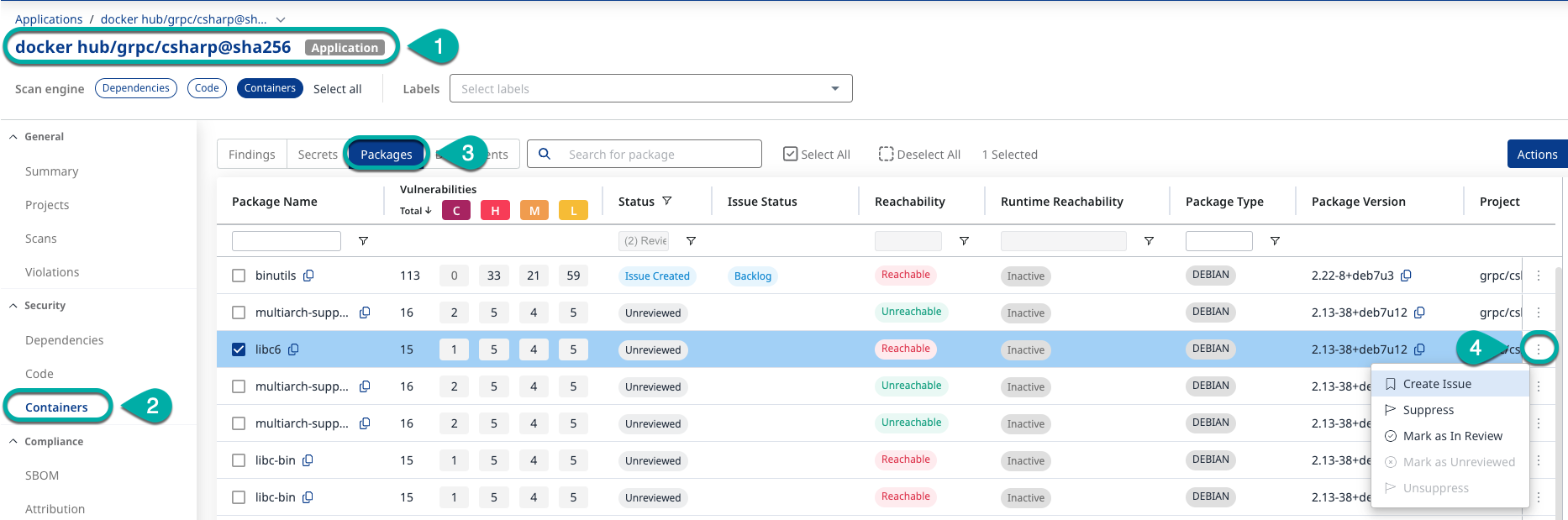
Task: Click the Deselect All button
Action: click(x=919, y=155)
